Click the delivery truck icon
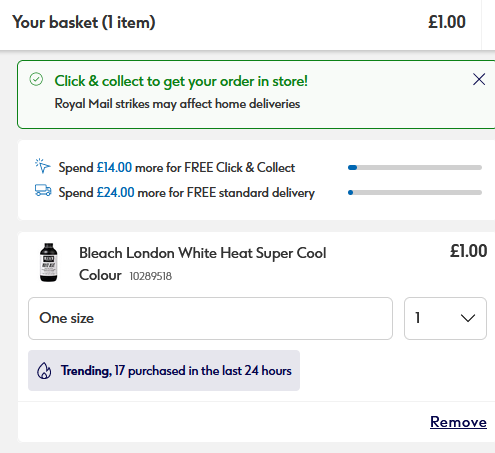The image size is (495, 453). pyautogui.click(x=43, y=191)
